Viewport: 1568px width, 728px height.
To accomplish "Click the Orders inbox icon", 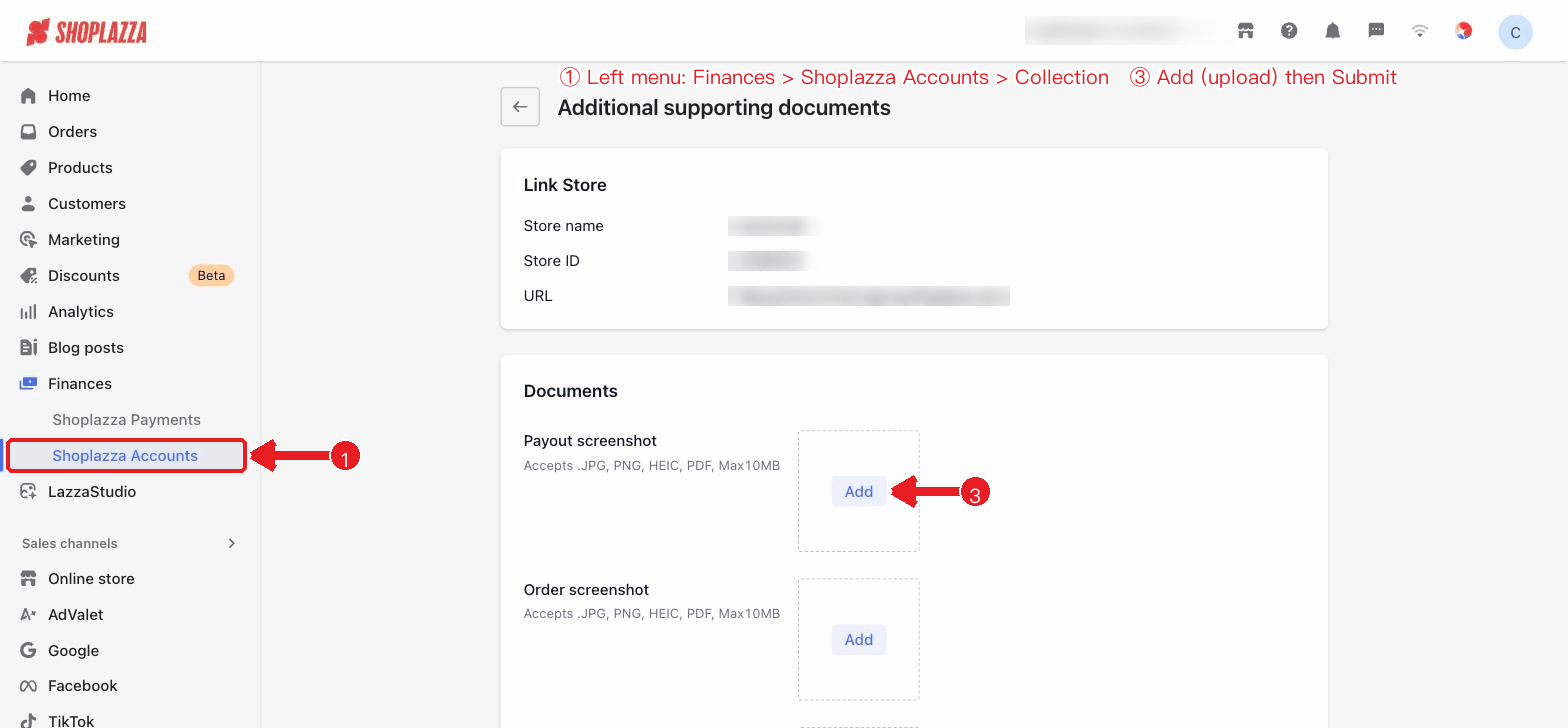I will pyautogui.click(x=28, y=132).
